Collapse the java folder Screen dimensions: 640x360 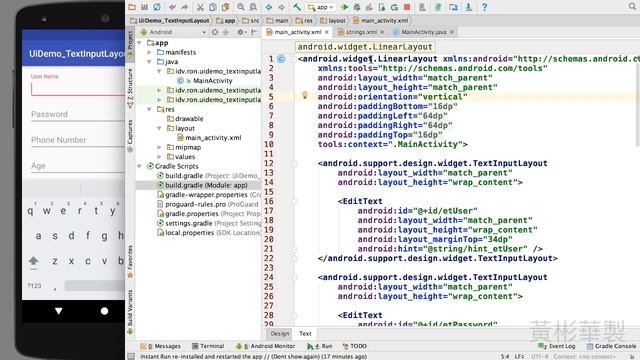coord(149,62)
